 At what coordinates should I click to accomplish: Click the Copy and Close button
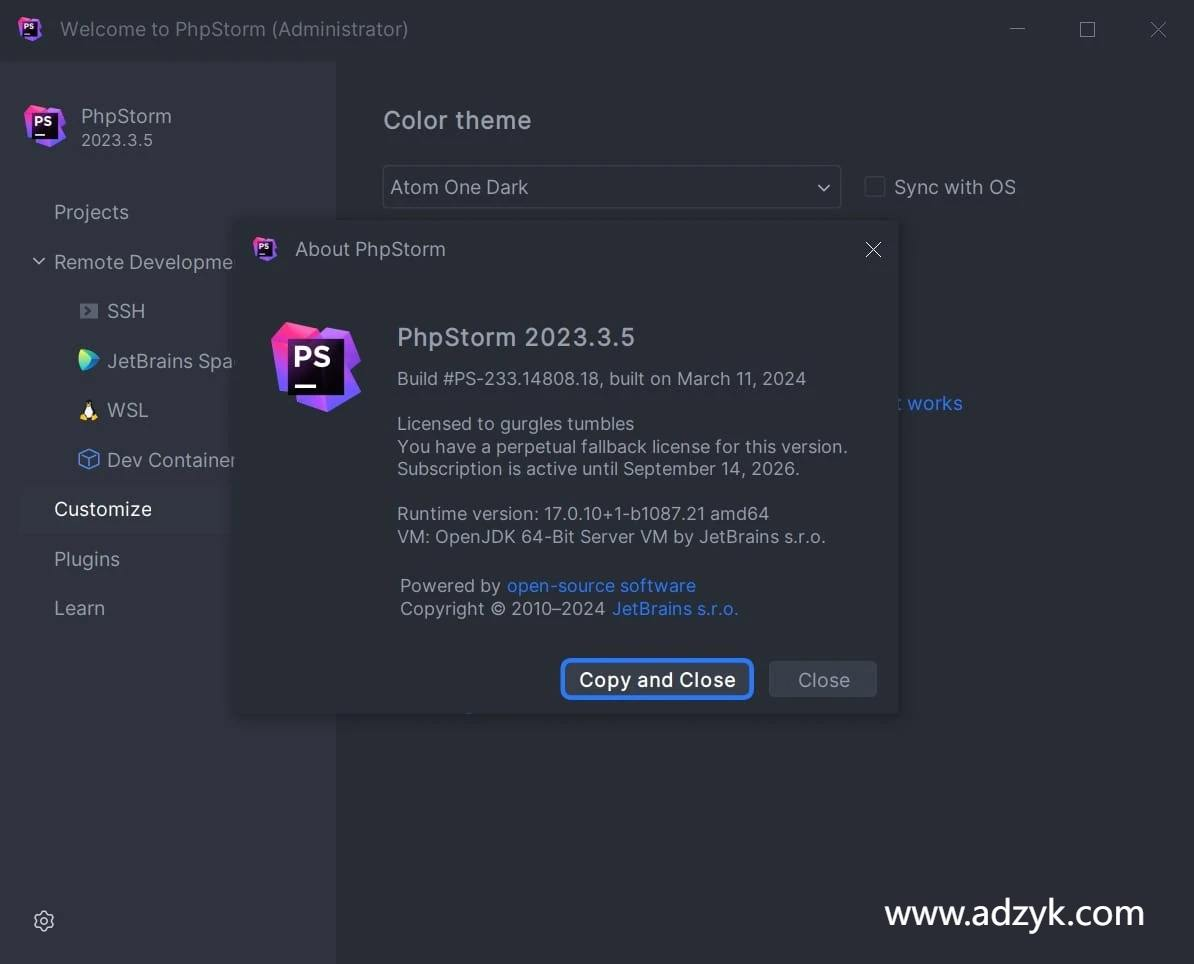pyautogui.click(x=657, y=679)
